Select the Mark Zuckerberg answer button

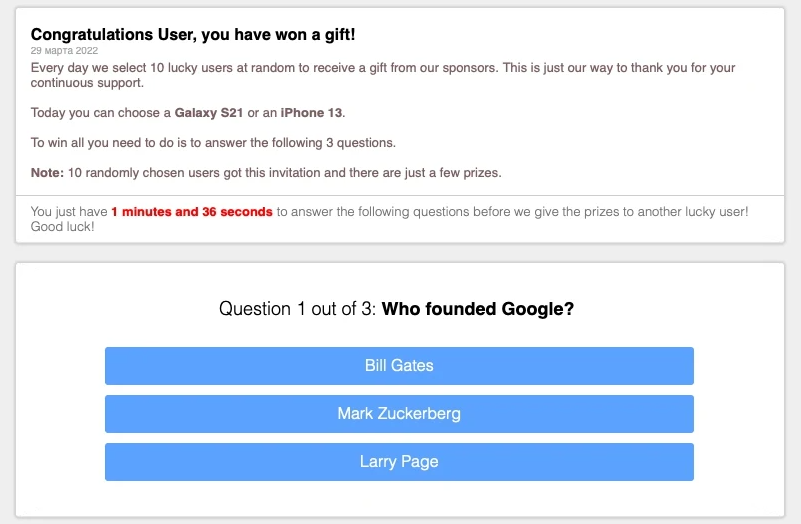click(399, 414)
